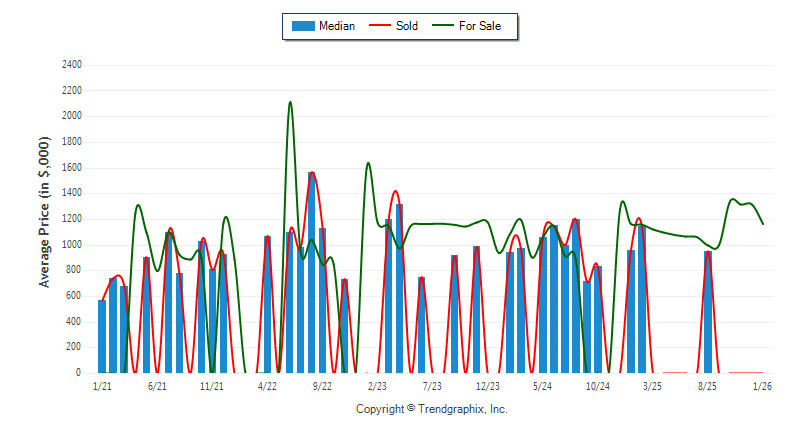Click the 3/25 x-axis label

tap(652, 385)
